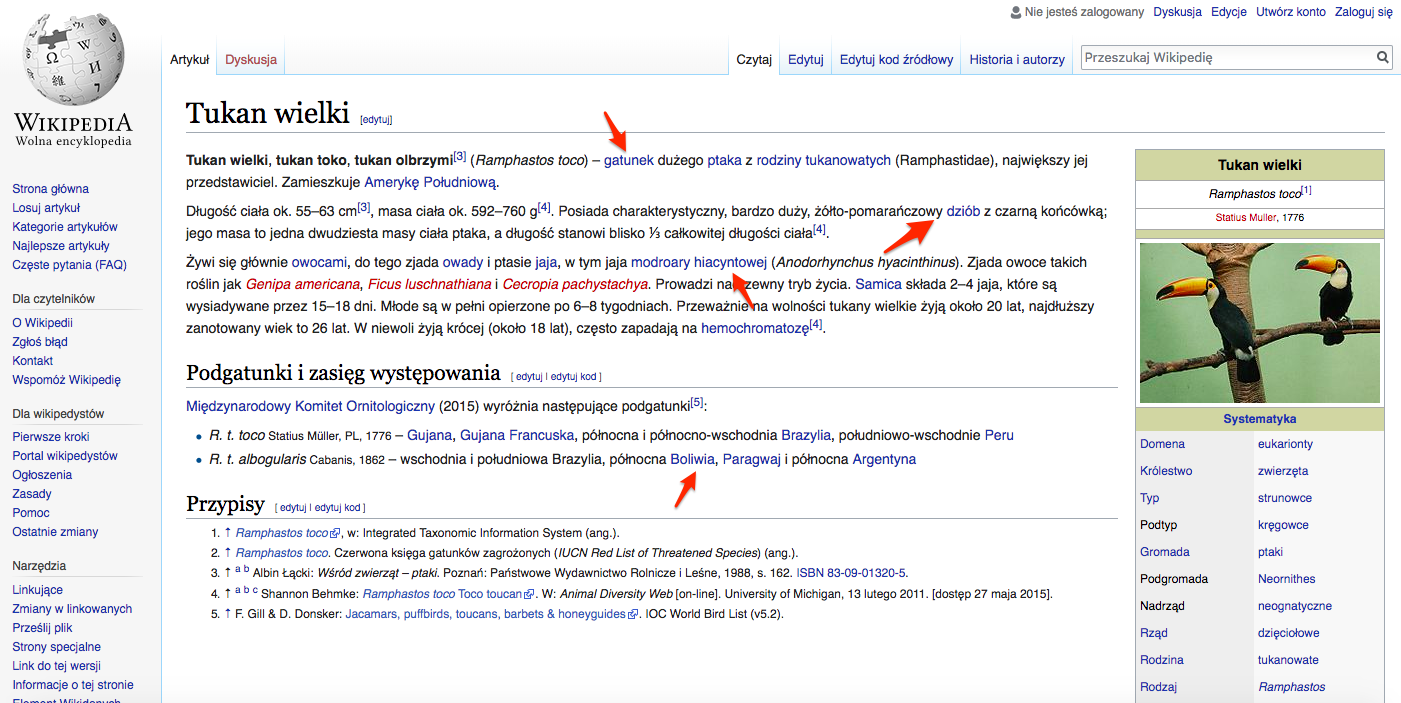Click Zgłoś błąd sidebar link
The width and height of the screenshot is (1401, 703).
pos(40,342)
